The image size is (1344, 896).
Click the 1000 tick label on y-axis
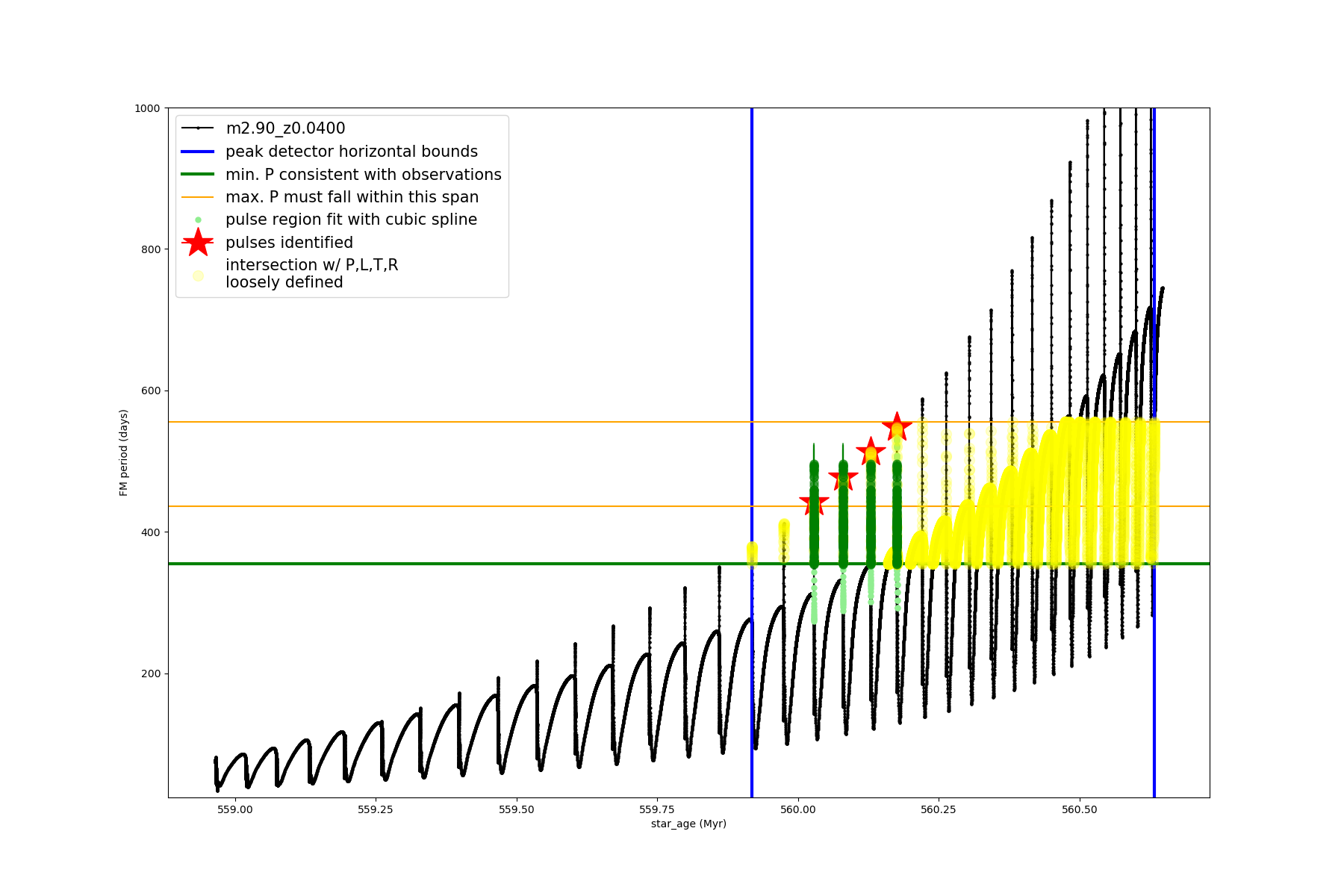point(147,108)
